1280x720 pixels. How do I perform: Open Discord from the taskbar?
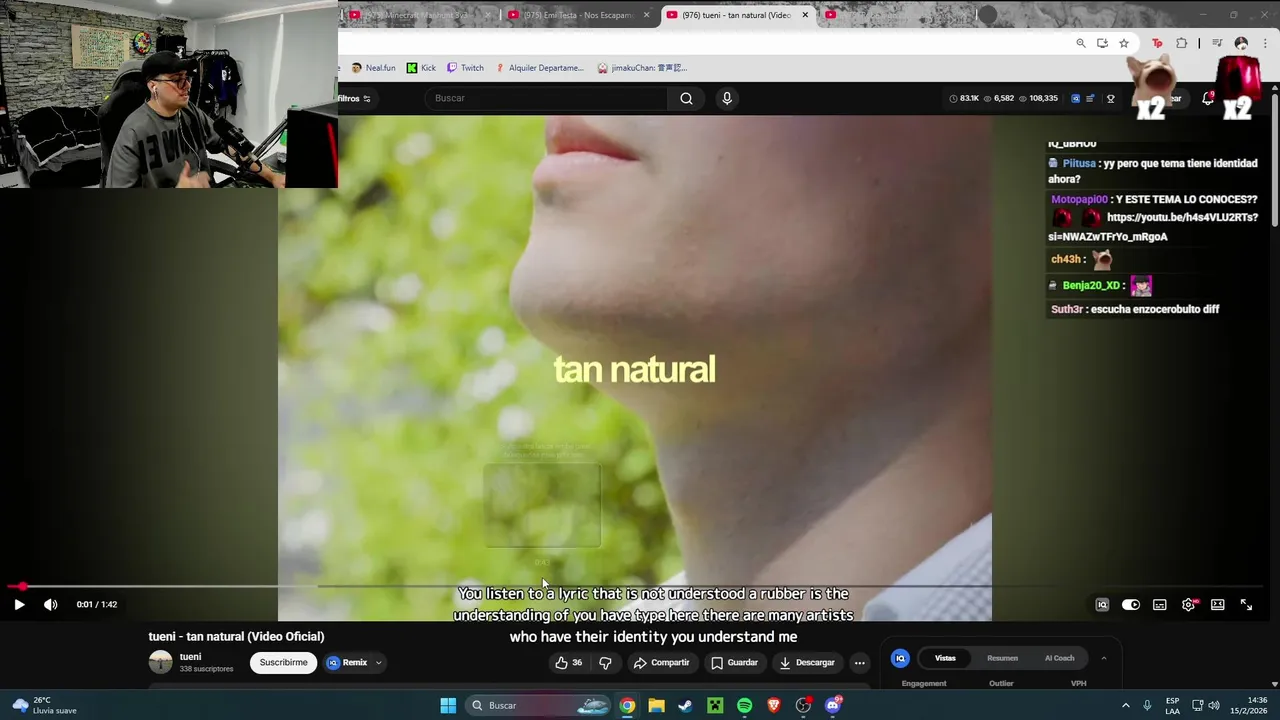[x=833, y=706]
